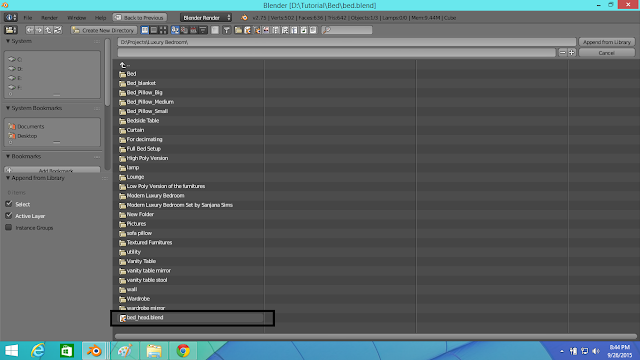Open the Render menu
Screen dimensions: 640x360
point(49,18)
